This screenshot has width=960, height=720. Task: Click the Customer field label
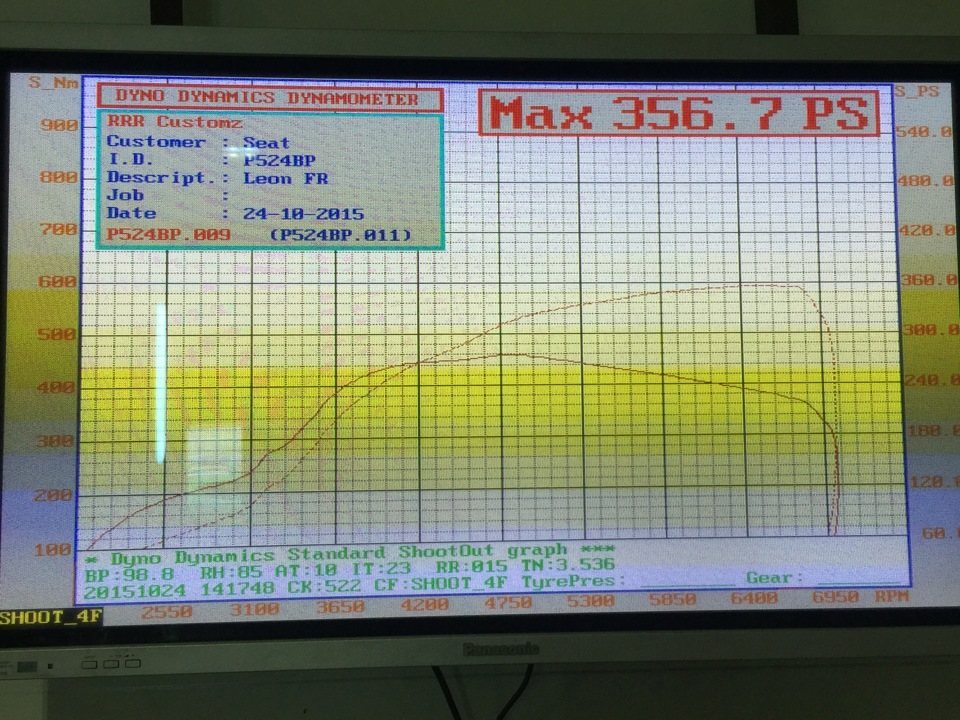[x=156, y=142]
